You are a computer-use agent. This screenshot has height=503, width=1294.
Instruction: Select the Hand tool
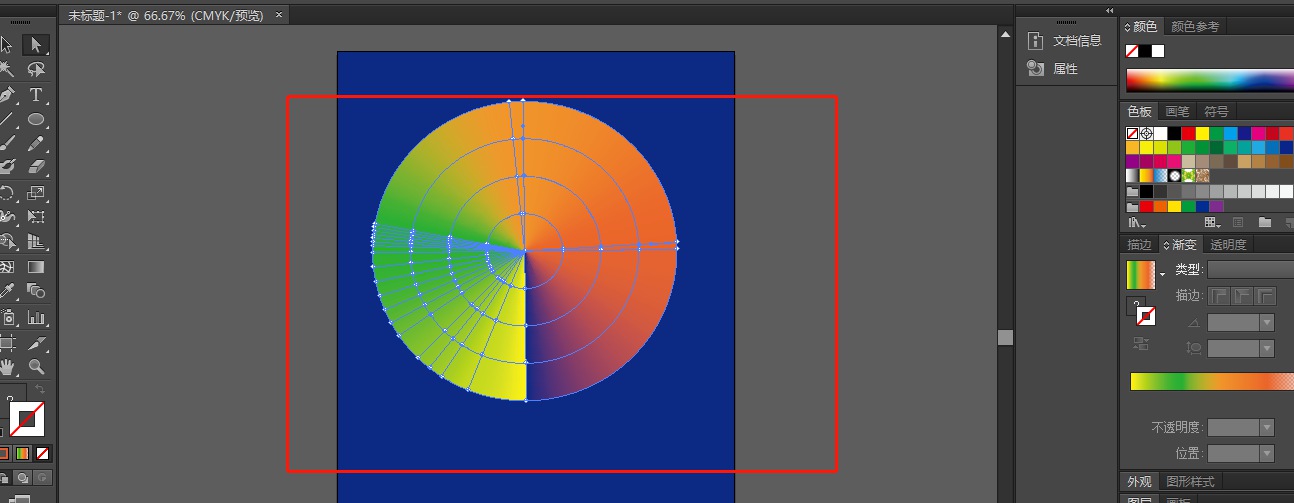click(x=7, y=367)
